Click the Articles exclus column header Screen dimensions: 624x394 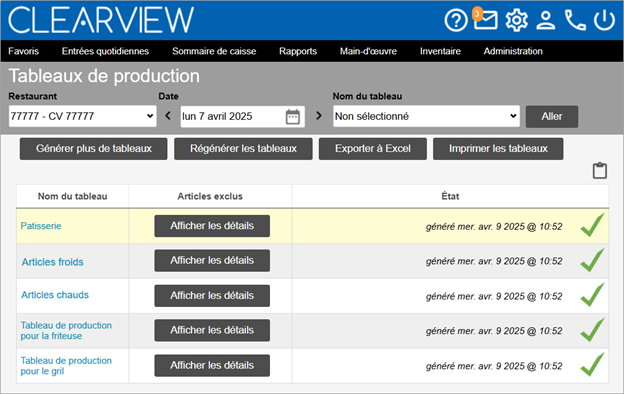pyautogui.click(x=210, y=196)
